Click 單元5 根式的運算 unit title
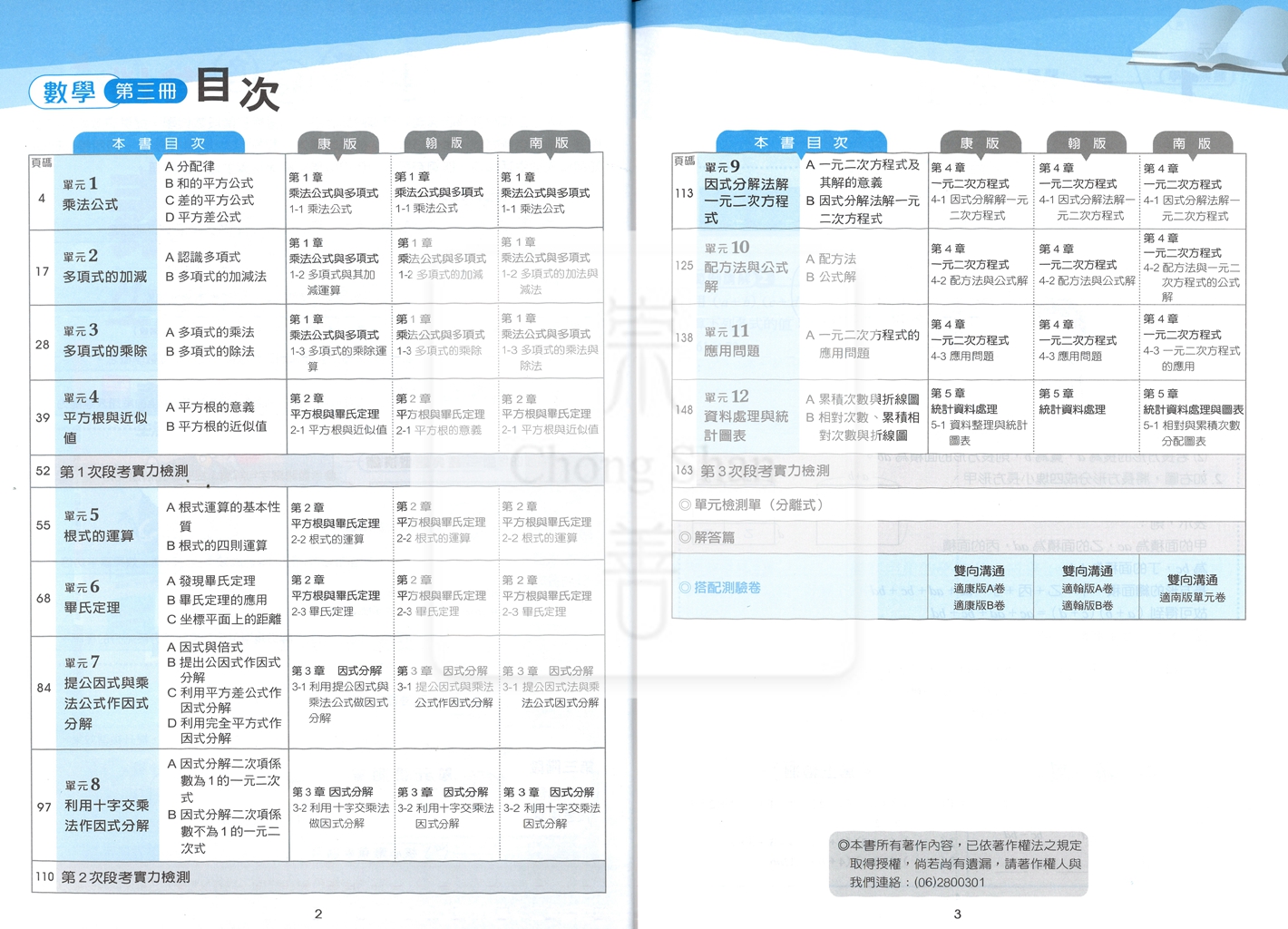 point(99,525)
